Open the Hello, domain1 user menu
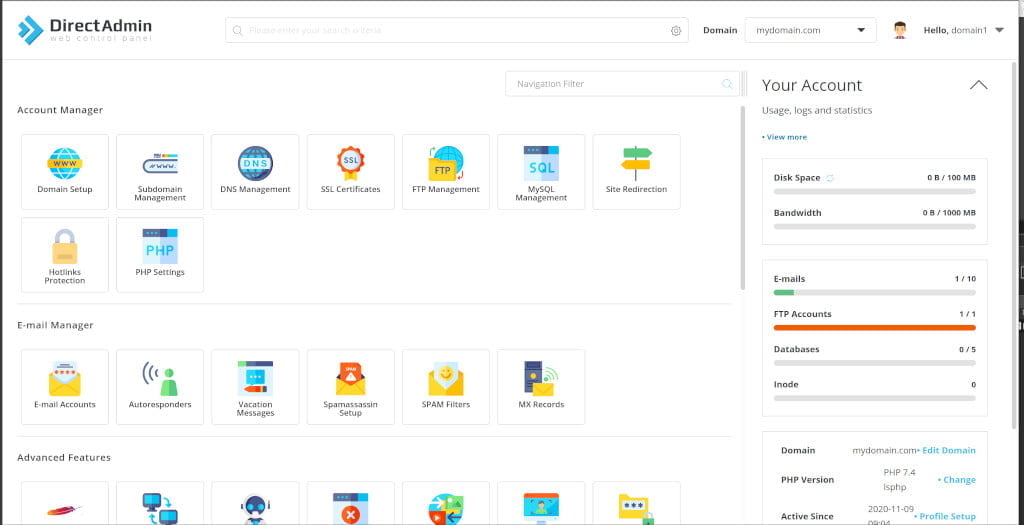 coord(963,30)
